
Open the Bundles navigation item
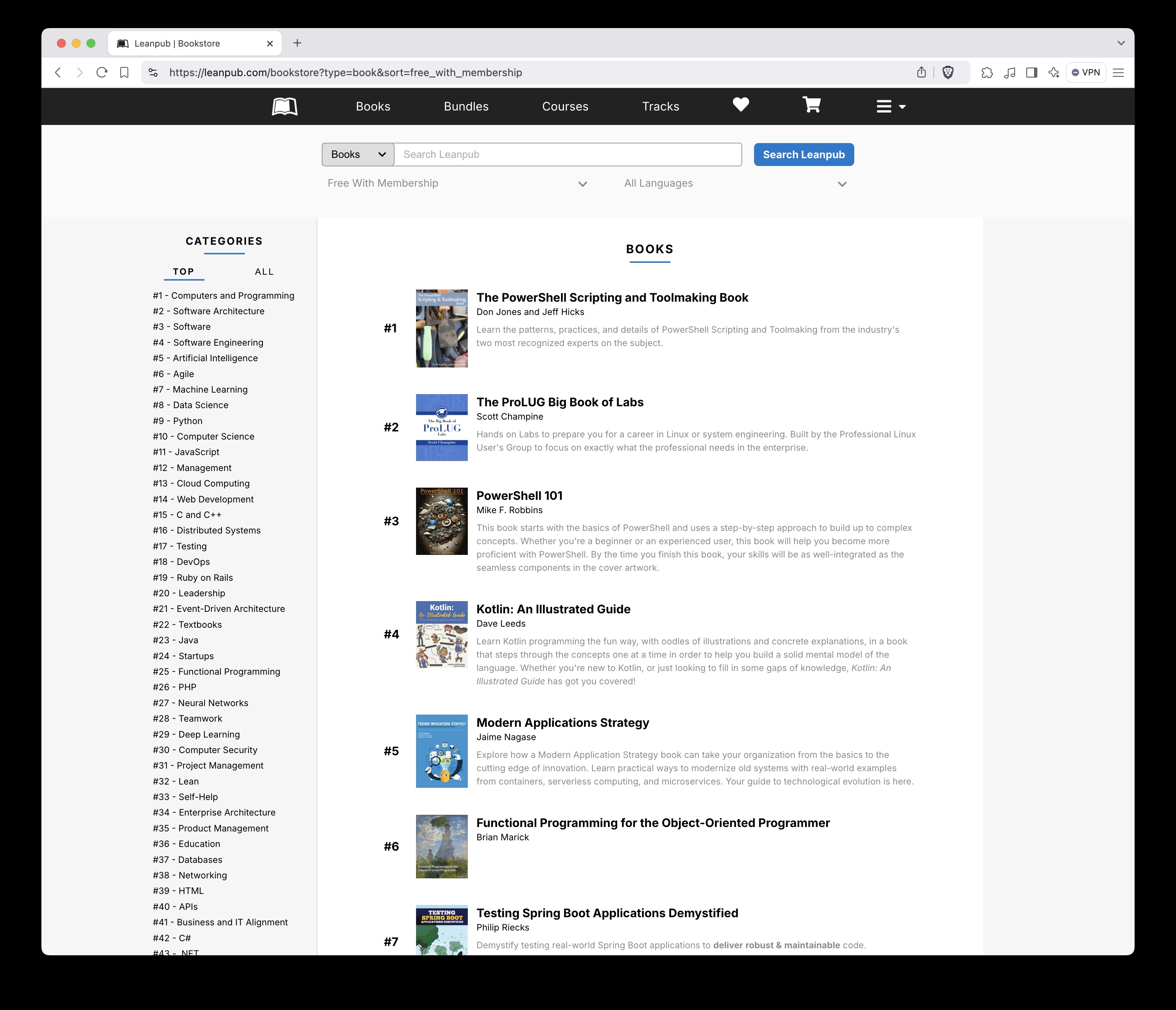coord(466,107)
